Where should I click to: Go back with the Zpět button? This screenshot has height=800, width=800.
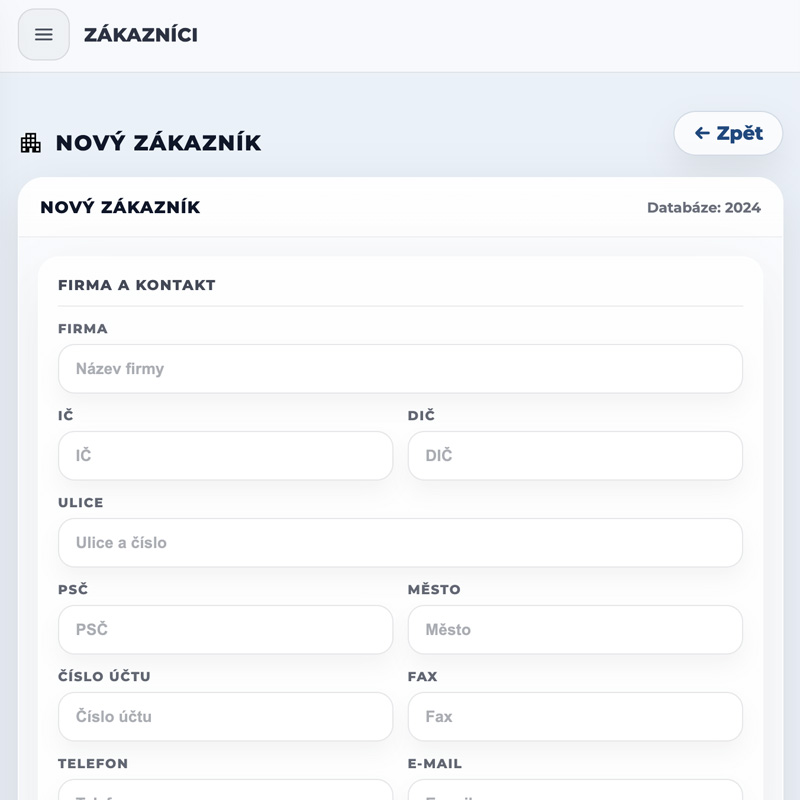click(728, 133)
